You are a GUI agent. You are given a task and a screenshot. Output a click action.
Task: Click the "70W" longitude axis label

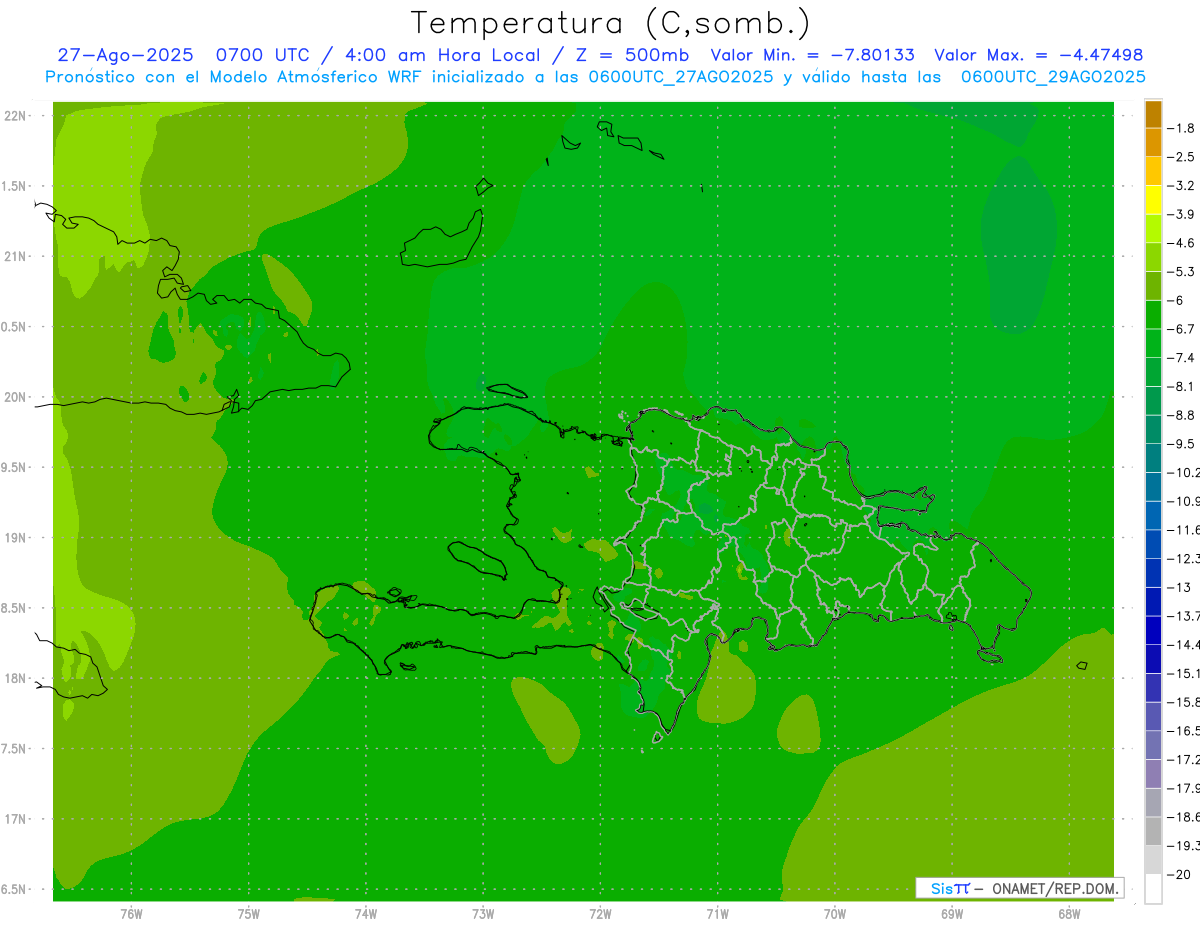[835, 914]
